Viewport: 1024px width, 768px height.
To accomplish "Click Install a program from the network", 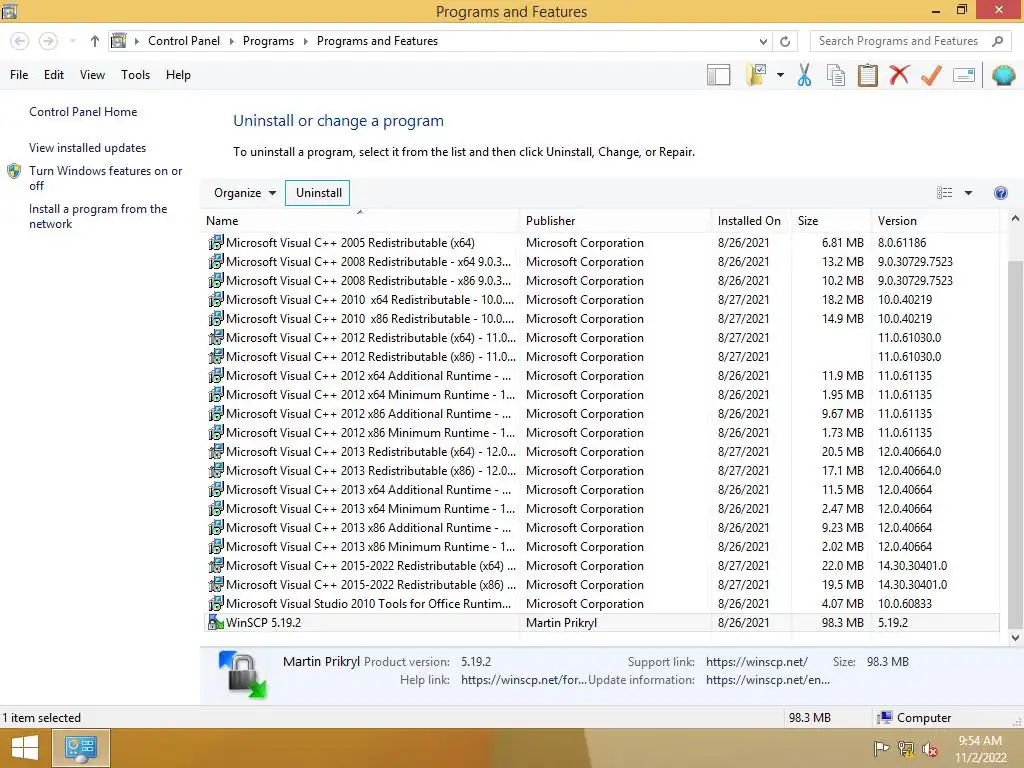I will tap(98, 216).
